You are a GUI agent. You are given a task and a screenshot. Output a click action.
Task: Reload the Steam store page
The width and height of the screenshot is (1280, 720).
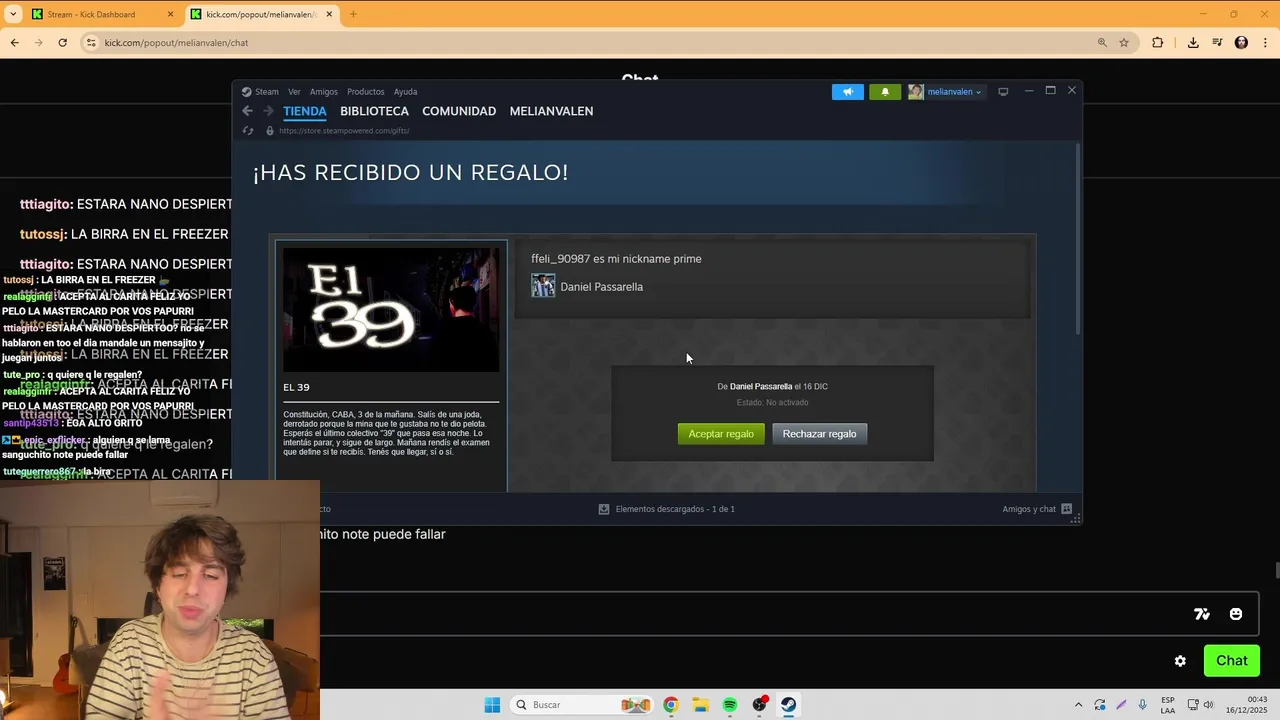pyautogui.click(x=248, y=131)
